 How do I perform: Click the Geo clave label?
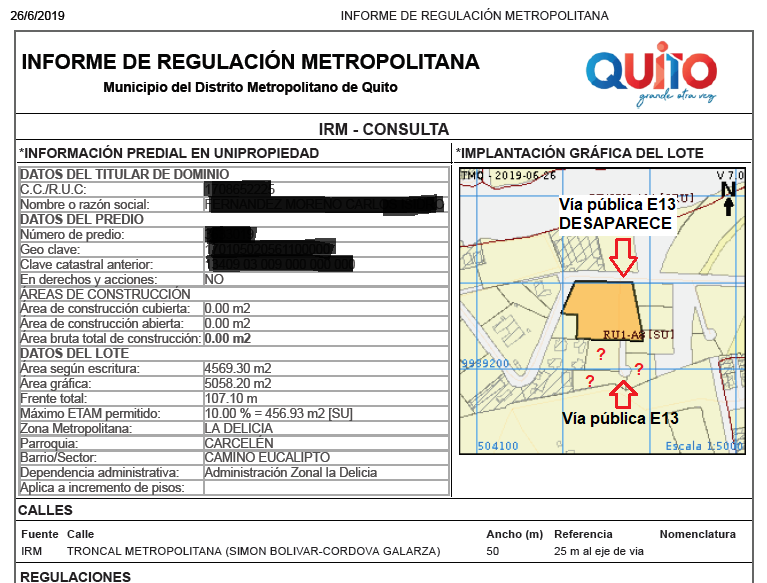pos(50,249)
